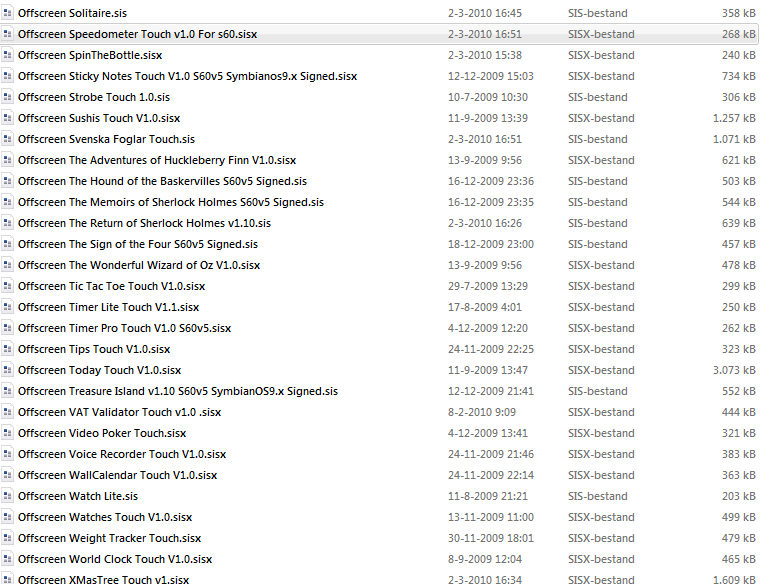The height and width of the screenshot is (584, 770).
Task: Select the name Offscreen Sushis Touch V1.0.sisx
Action: (99, 118)
